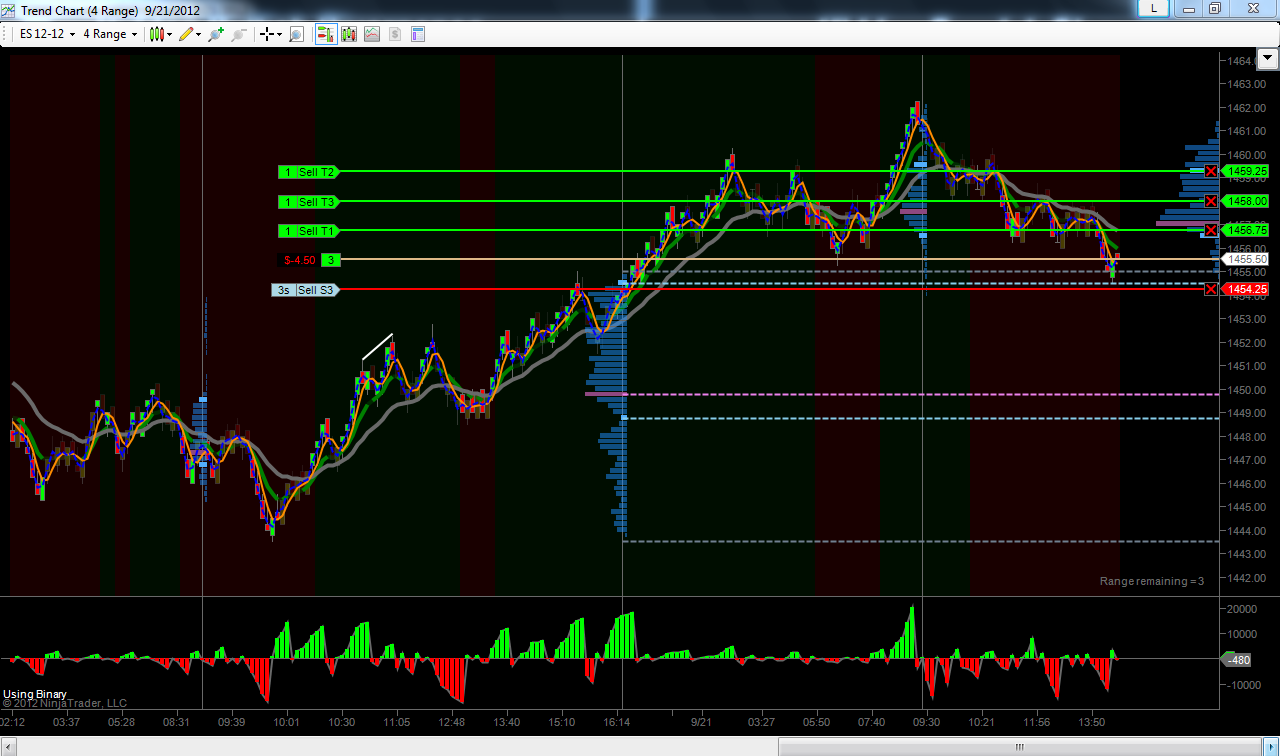Expand the drawing tools dropdown arrow

[x=198, y=34]
